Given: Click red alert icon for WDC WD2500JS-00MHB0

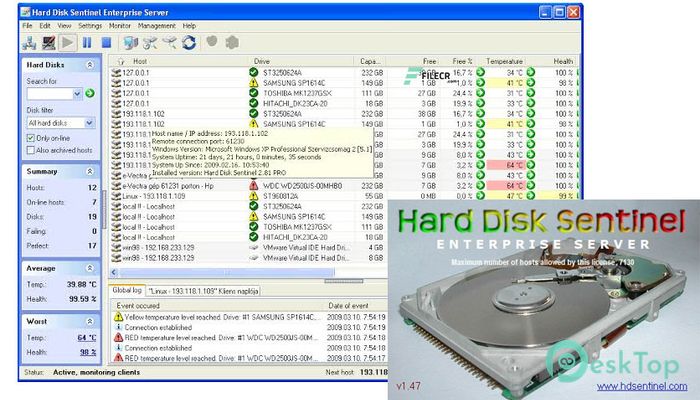Looking at the screenshot, I should tap(254, 186).
